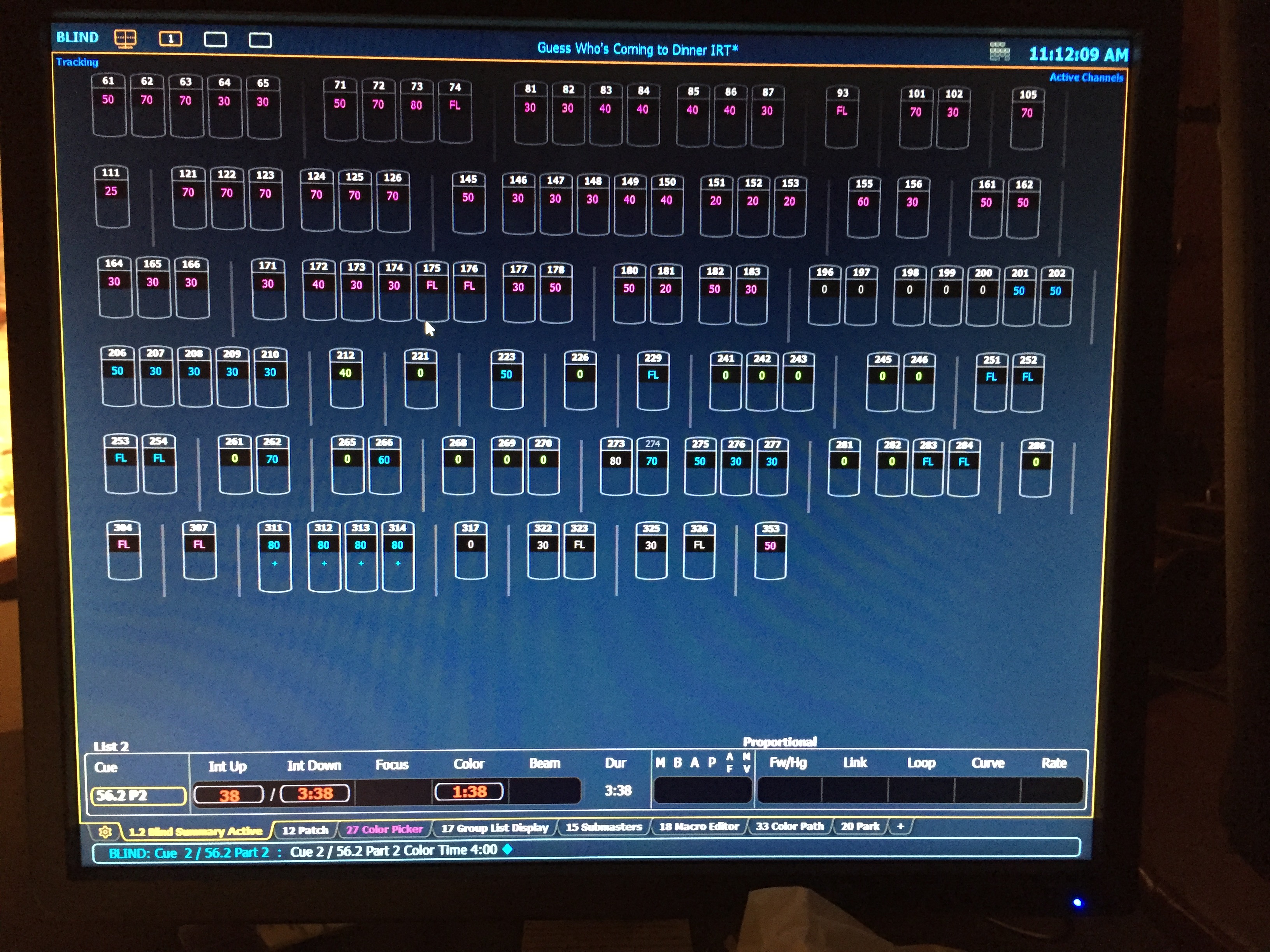Click the show title Guess Who's Coming to Dinner
This screenshot has height=952, width=1270.
637,49
